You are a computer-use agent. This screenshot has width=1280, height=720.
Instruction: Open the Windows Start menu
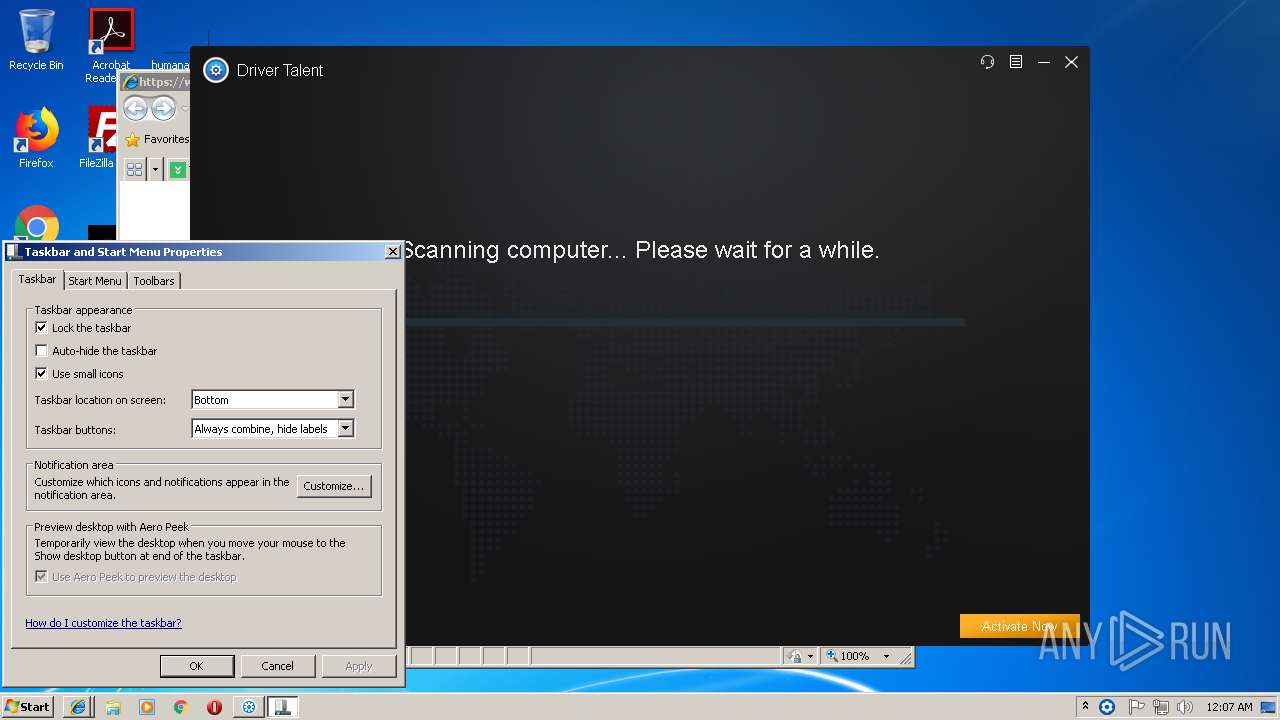[x=27, y=706]
